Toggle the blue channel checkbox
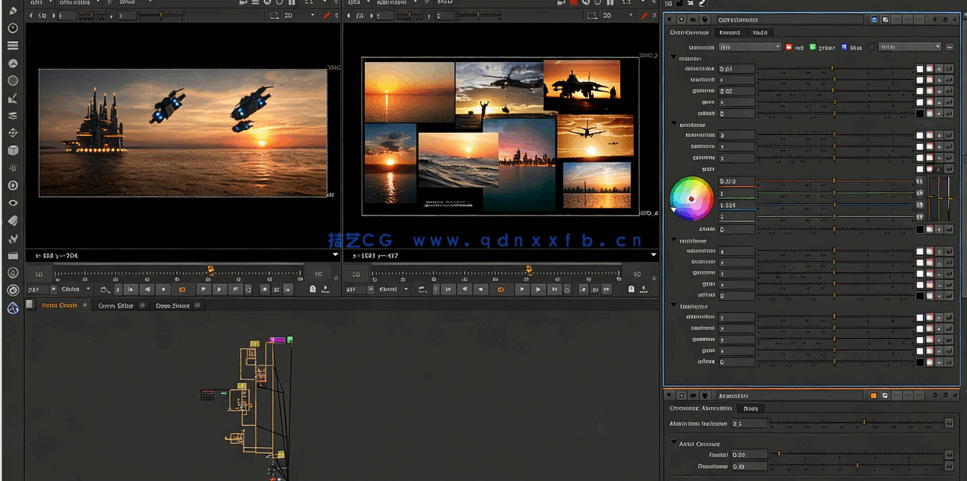This screenshot has width=967, height=481. pyautogui.click(x=844, y=47)
